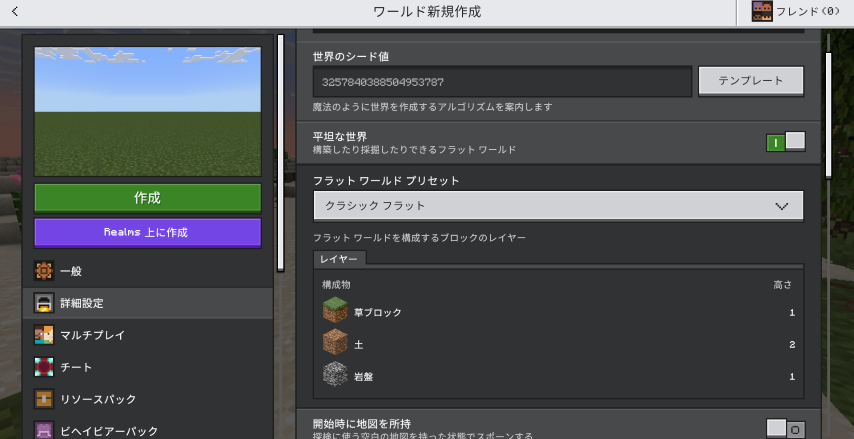This screenshot has width=854, height=439.
Task: Open the ビヘイビアーパック section
Action: point(148,429)
